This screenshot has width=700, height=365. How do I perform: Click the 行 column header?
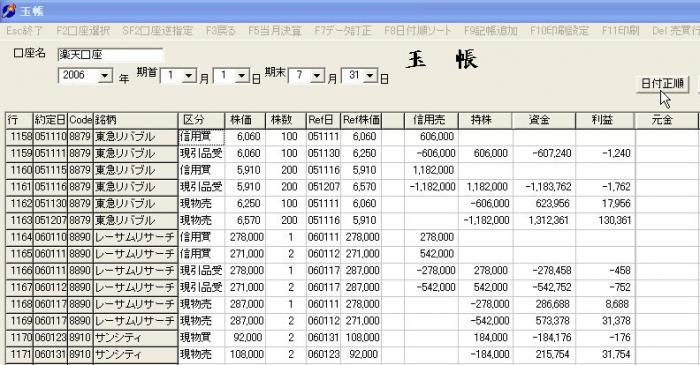pos(19,120)
